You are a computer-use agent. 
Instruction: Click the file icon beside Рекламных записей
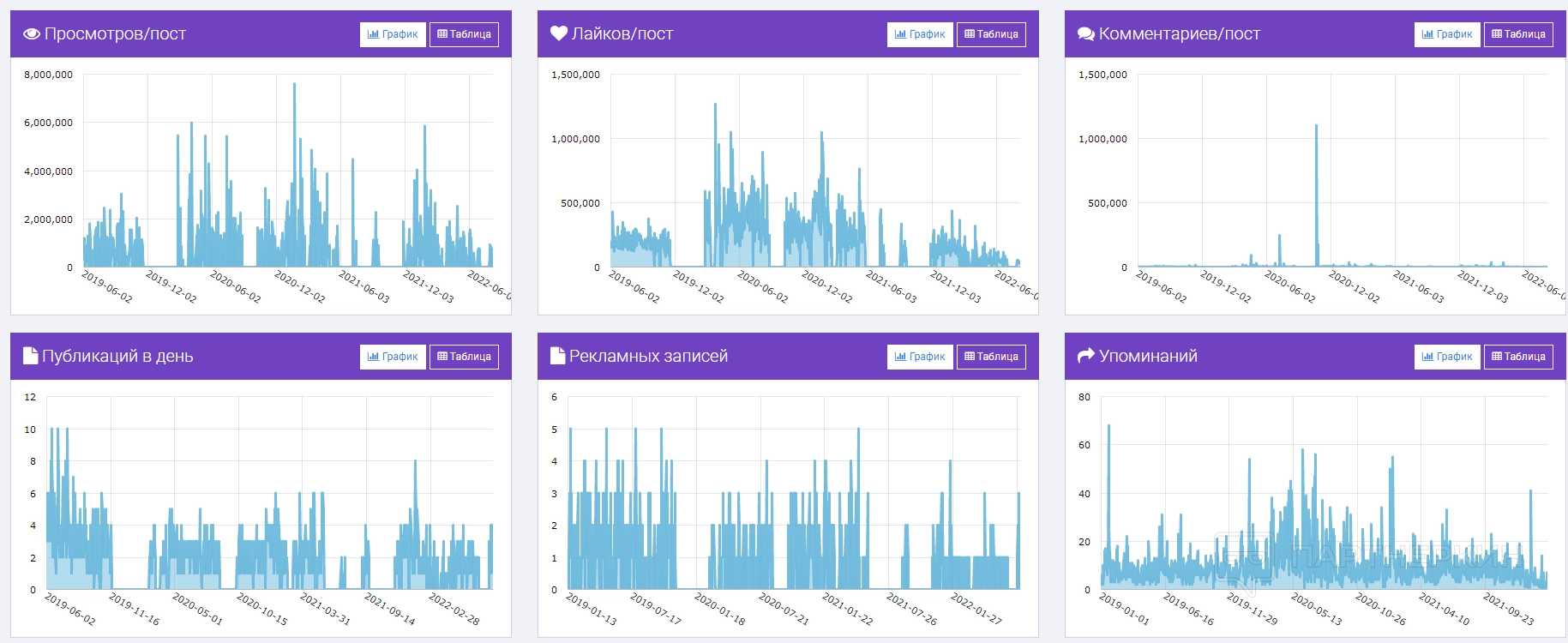click(x=558, y=356)
